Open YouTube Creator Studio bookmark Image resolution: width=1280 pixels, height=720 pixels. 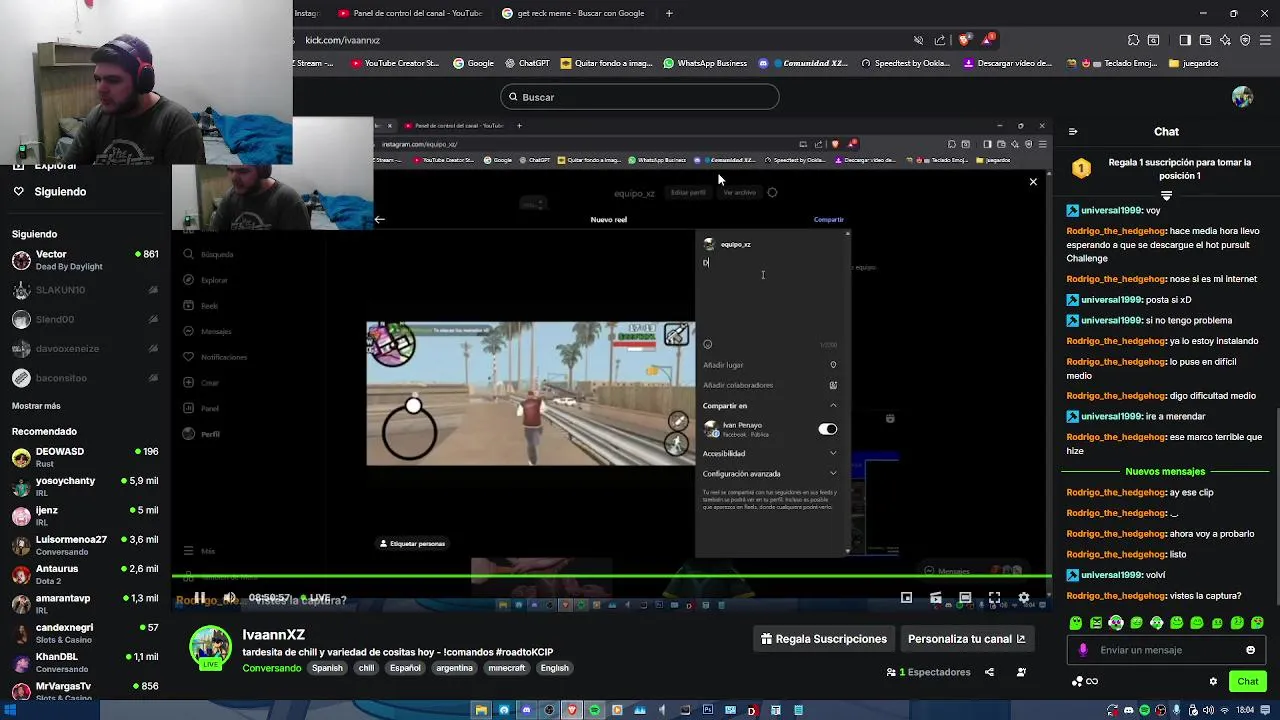tap(395, 63)
